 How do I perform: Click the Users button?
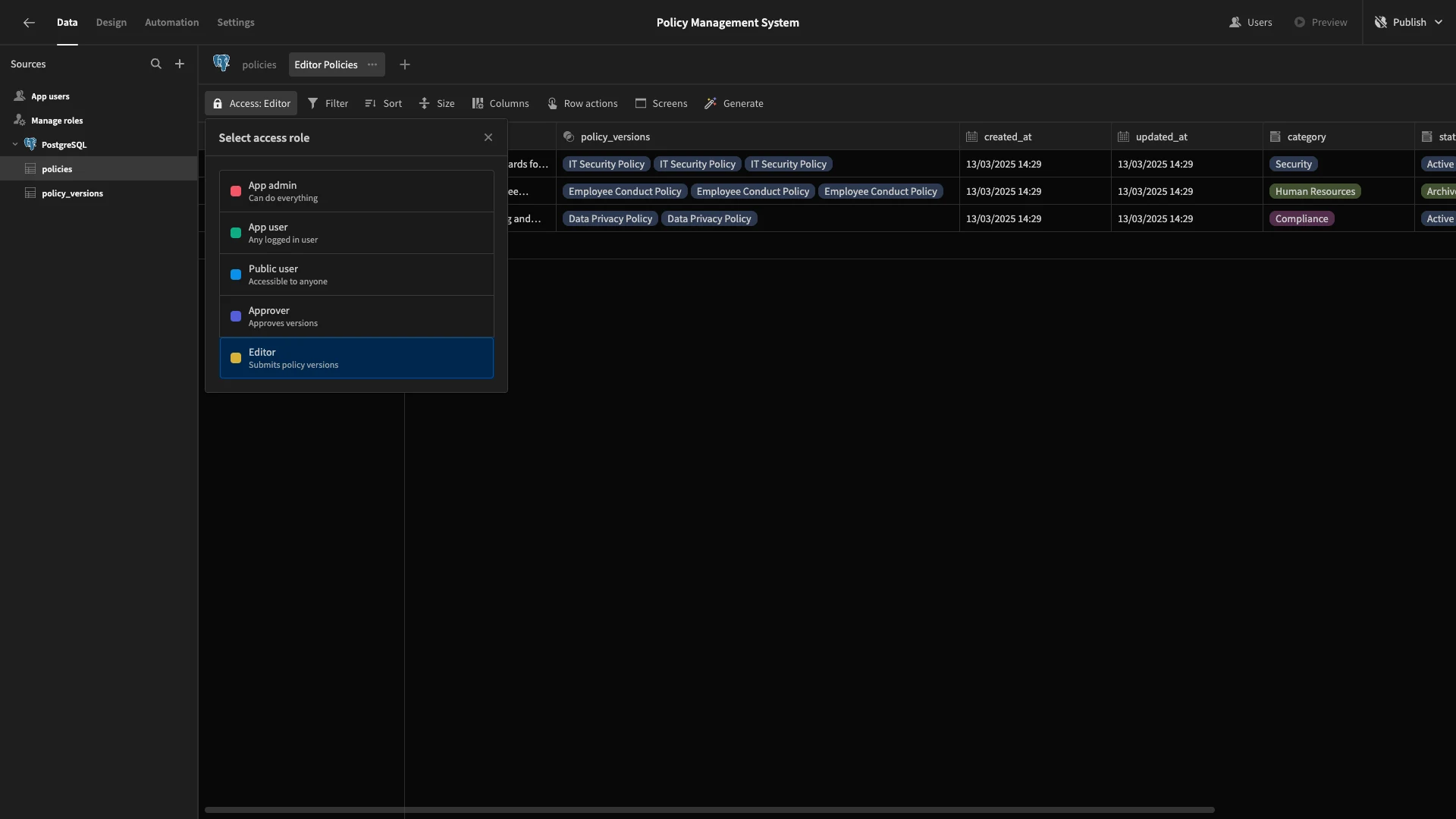click(1250, 23)
